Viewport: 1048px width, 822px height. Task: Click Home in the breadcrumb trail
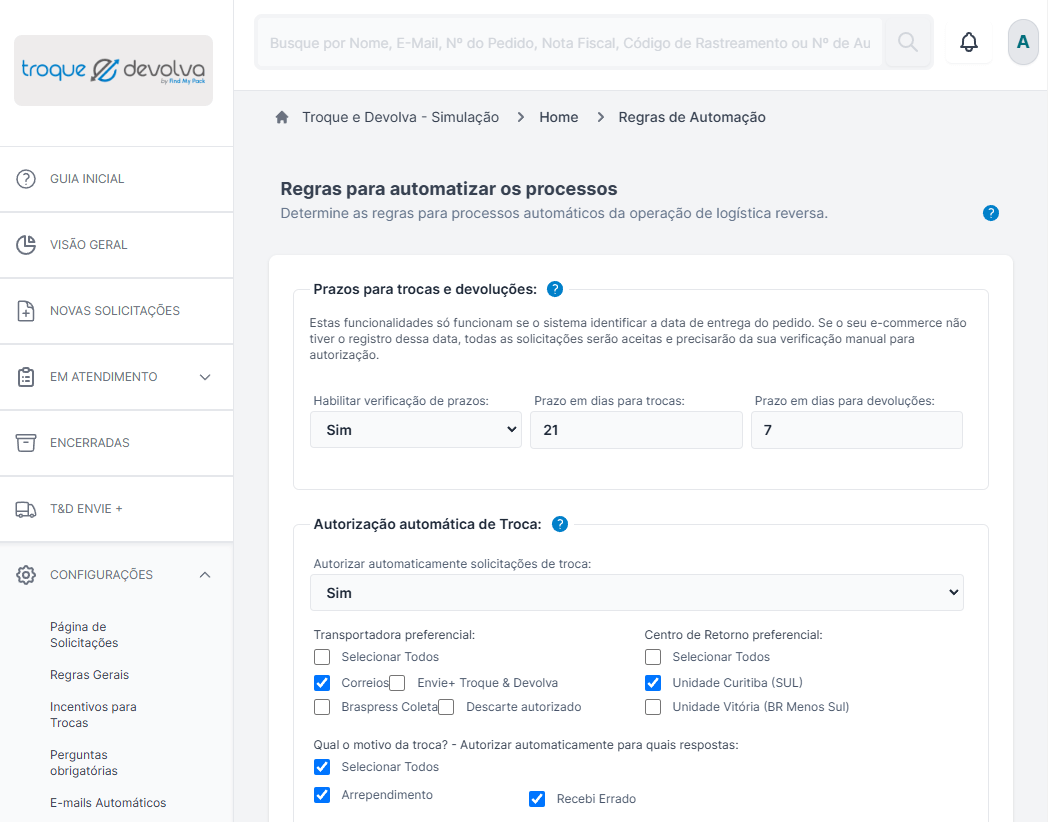coord(558,116)
